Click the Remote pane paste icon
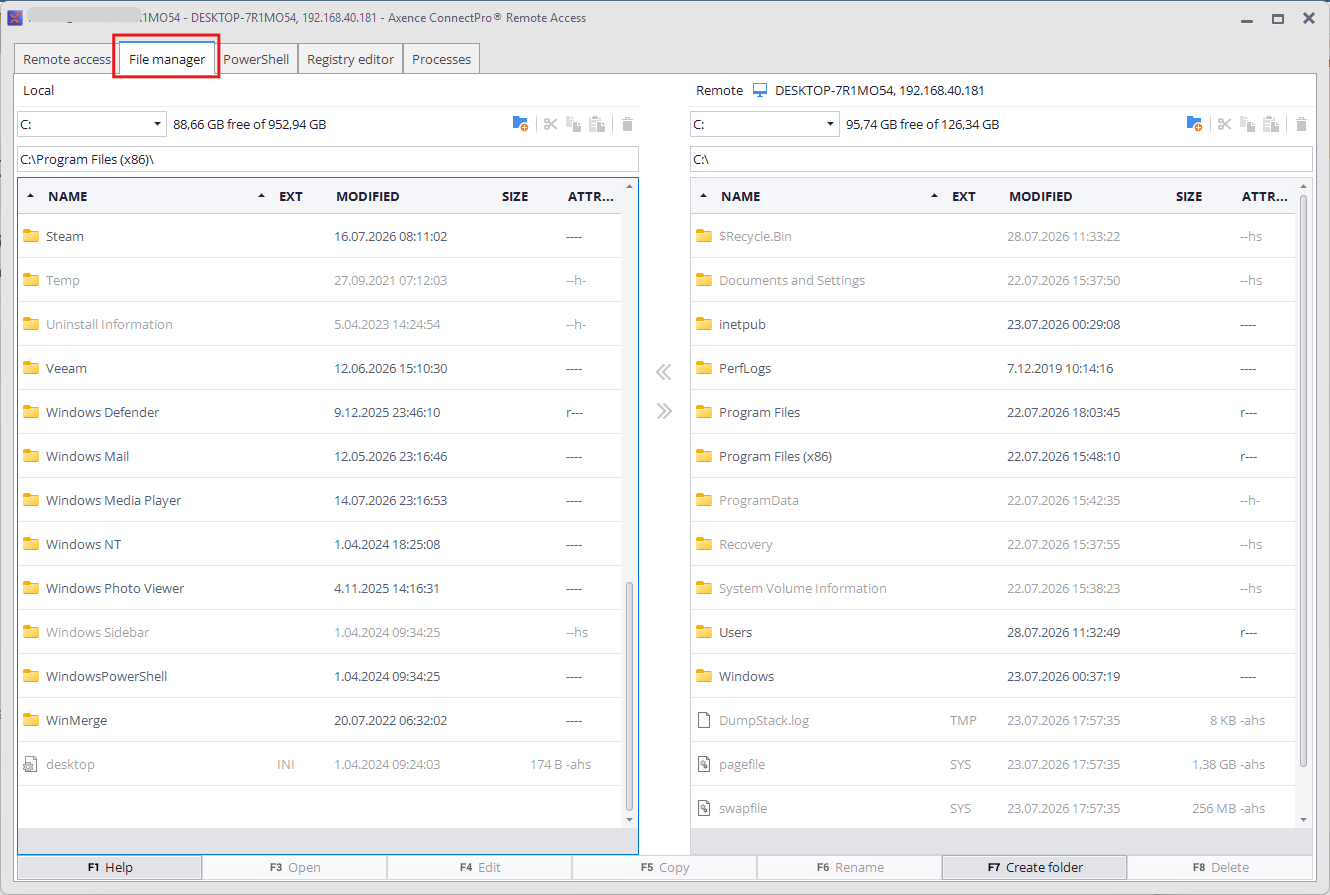The image size is (1330, 895). pos(1272,124)
